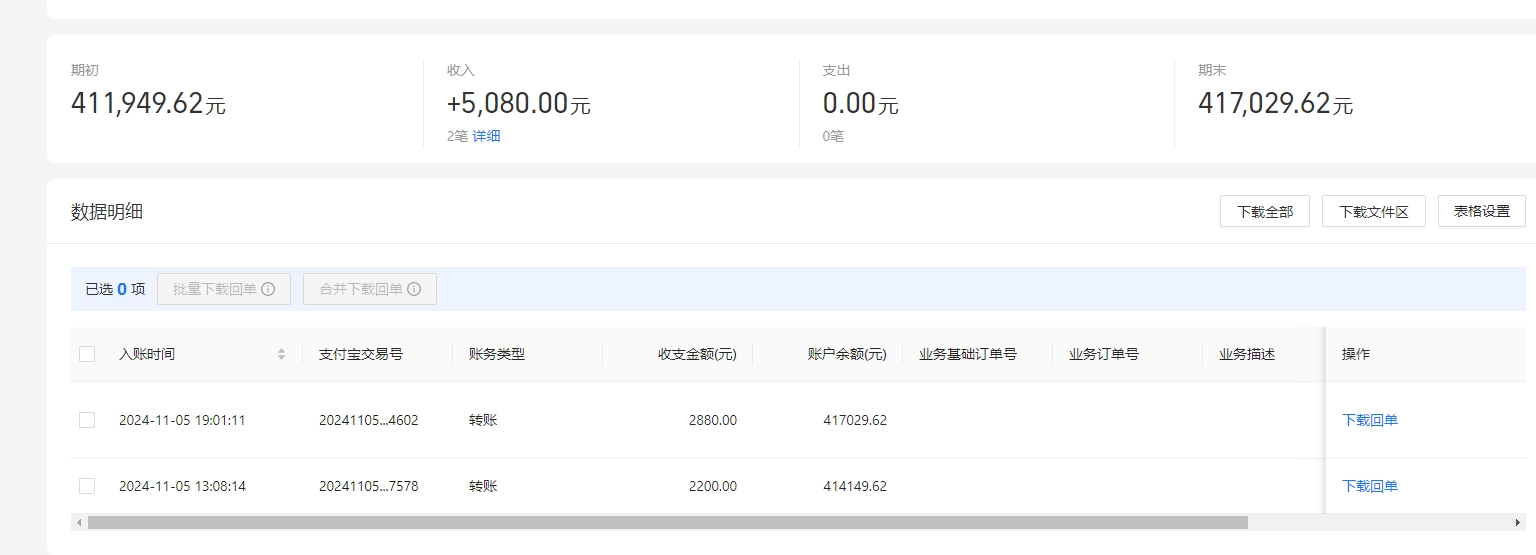The image size is (1536, 555).
Task: Check the row dated 2024-11-05 19:01:11
Action: pos(87,420)
